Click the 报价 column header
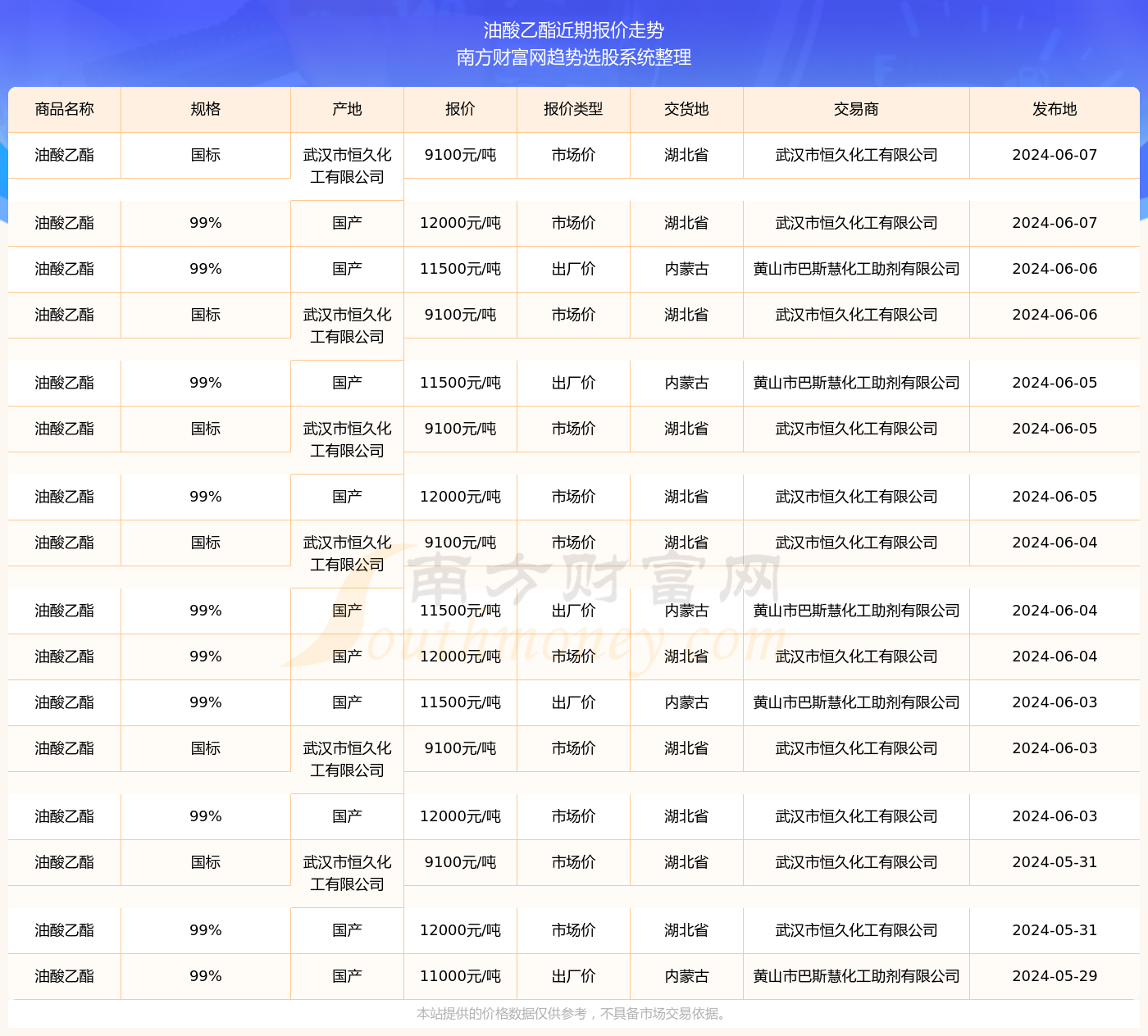Image resolution: width=1148 pixels, height=1036 pixels. tap(460, 109)
